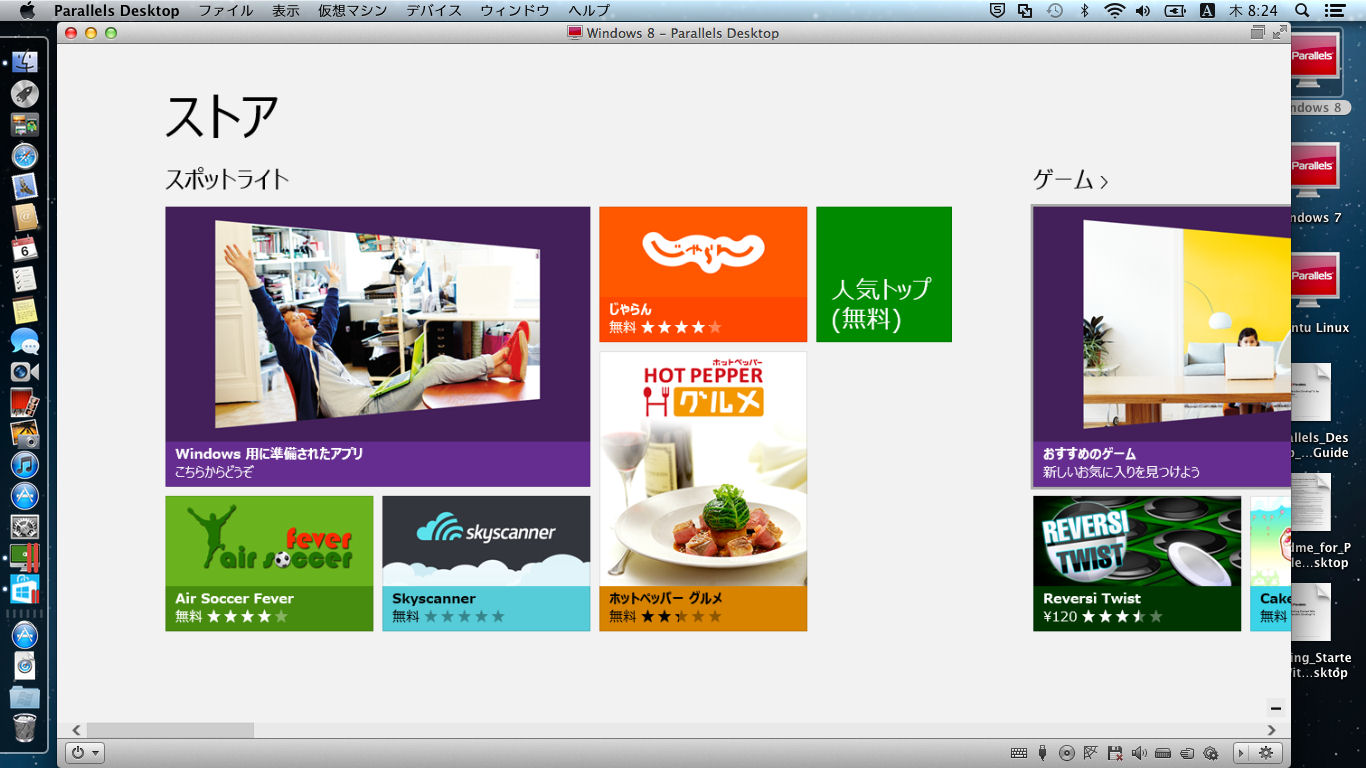This screenshot has width=1366, height=768.
Task: Open the Reversi Twist game tile
Action: point(1137,563)
